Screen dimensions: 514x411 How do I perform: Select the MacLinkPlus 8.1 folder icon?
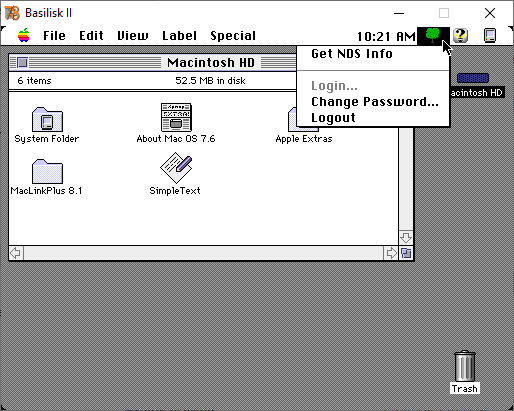point(47,171)
